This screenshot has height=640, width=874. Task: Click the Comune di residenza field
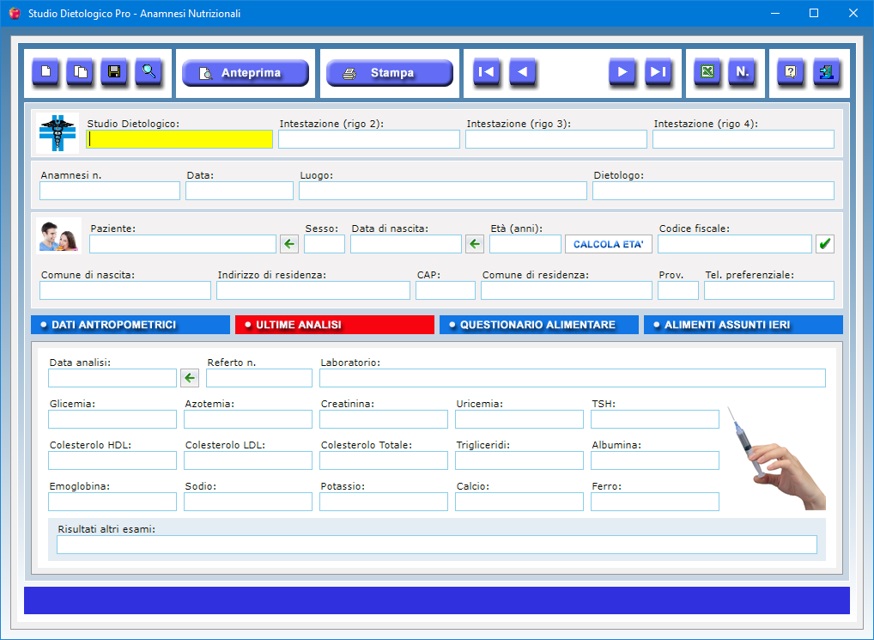click(567, 290)
